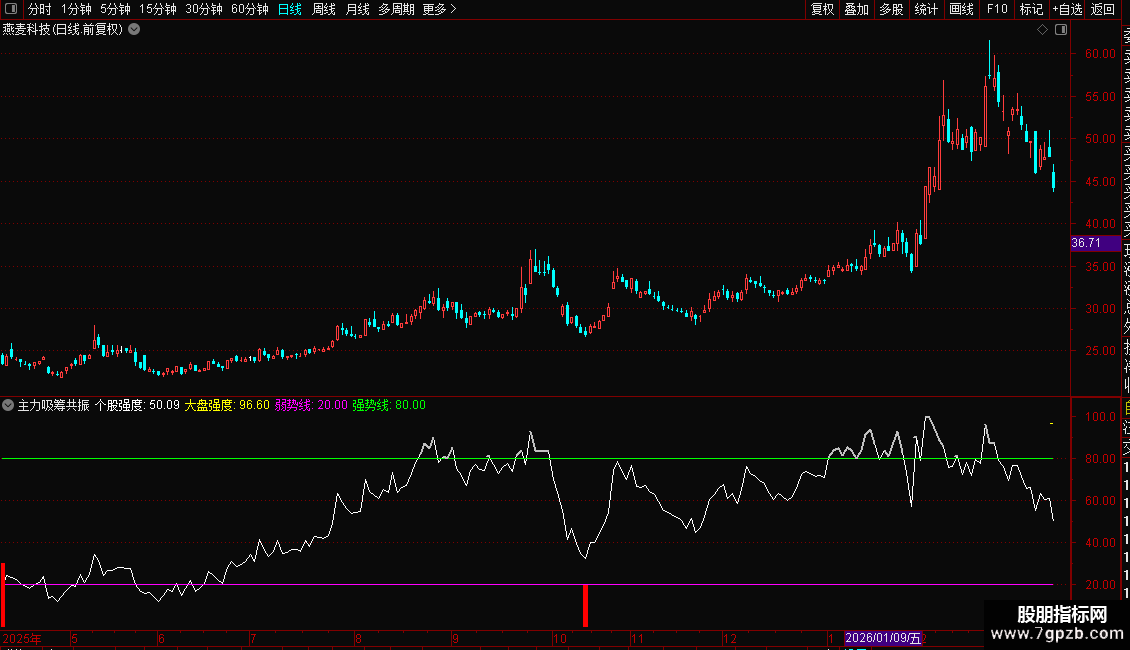
Task: Click the red signal bar near October
Action: [585, 605]
